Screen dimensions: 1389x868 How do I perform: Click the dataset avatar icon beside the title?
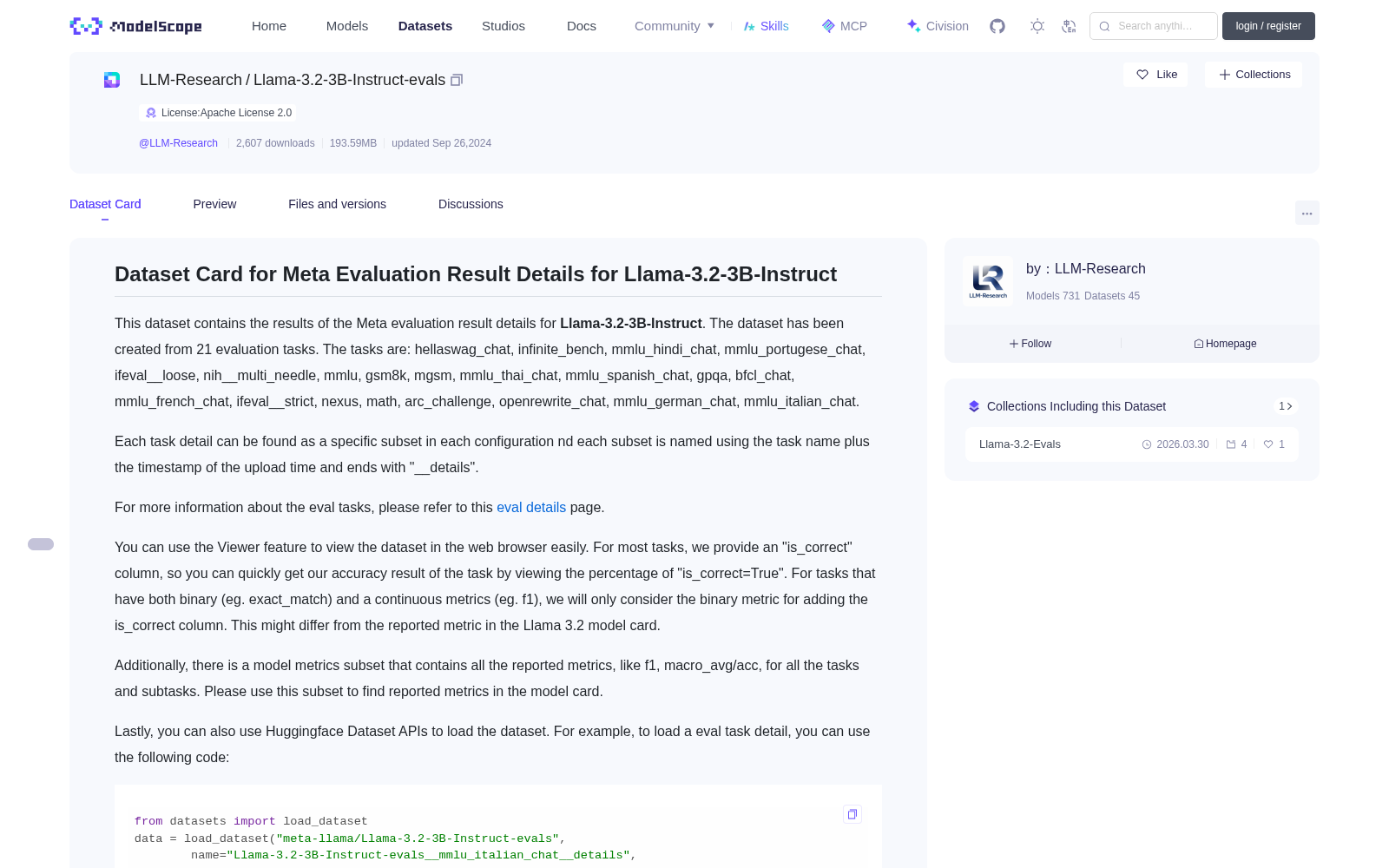(112, 80)
